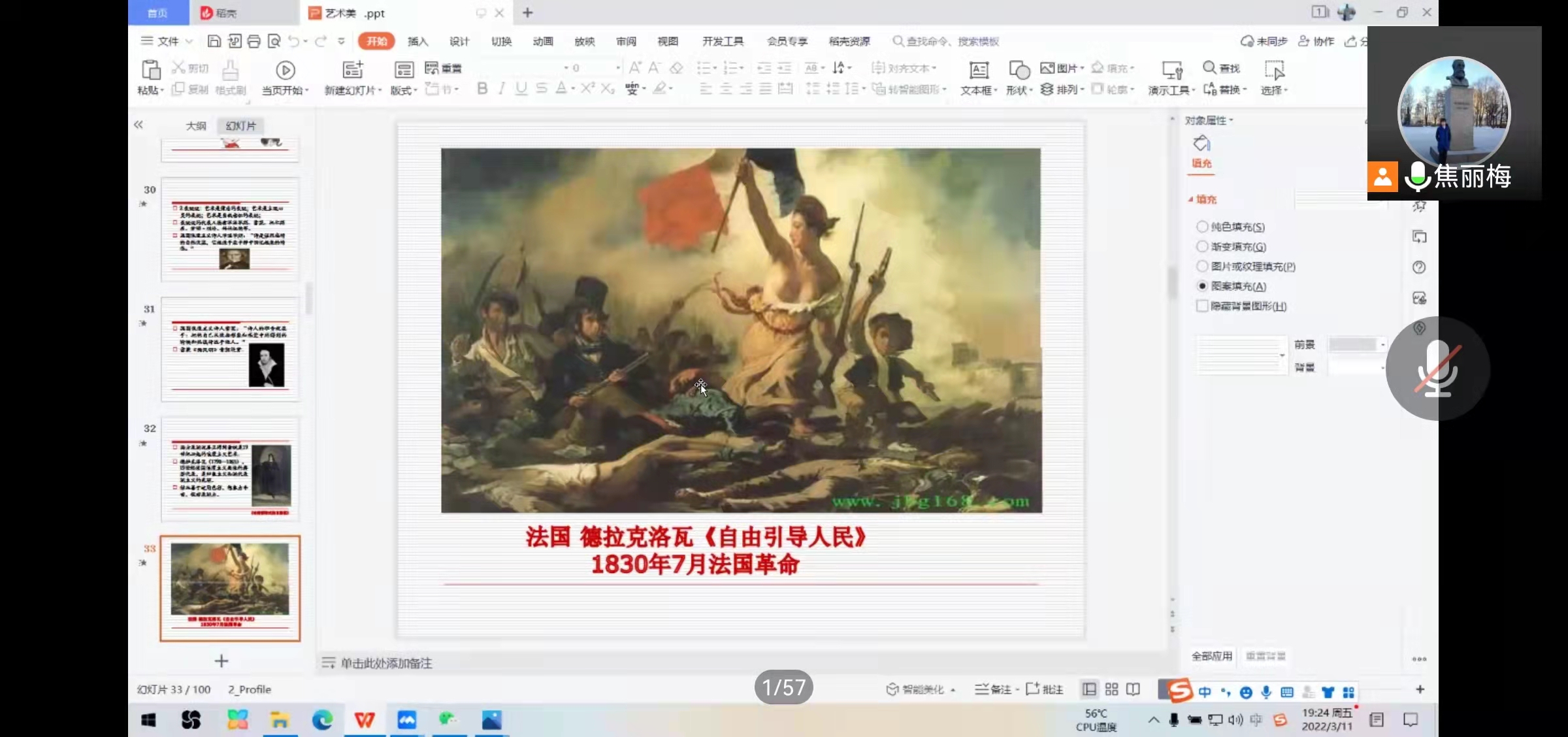Open the 文件 menu dropdown arrow
Image resolution: width=1568 pixels, height=737 pixels.
189,41
